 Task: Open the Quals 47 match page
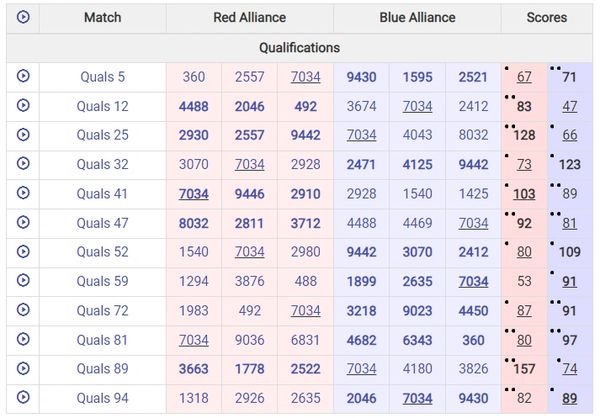tap(102, 223)
